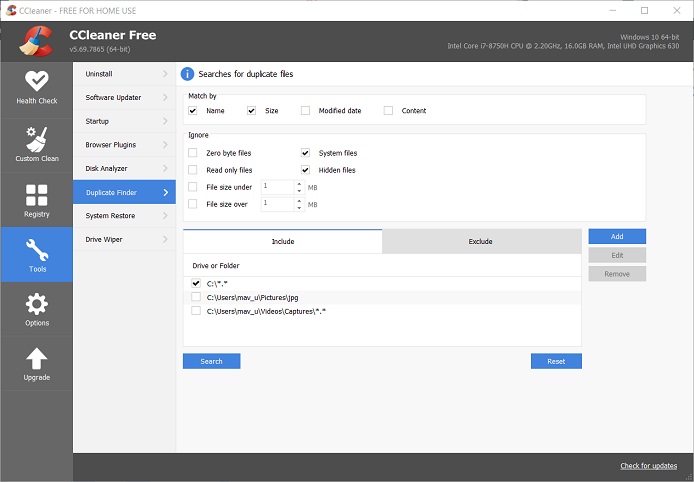Click the Upgrade arrow icon
Viewport: 694px width, 482px height.
pyautogui.click(x=37, y=358)
